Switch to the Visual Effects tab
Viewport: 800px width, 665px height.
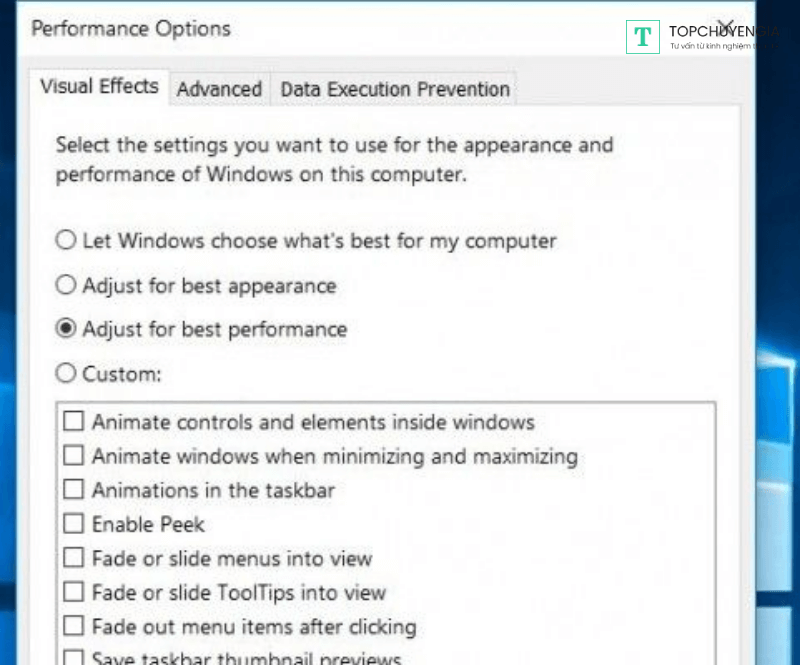[99, 87]
